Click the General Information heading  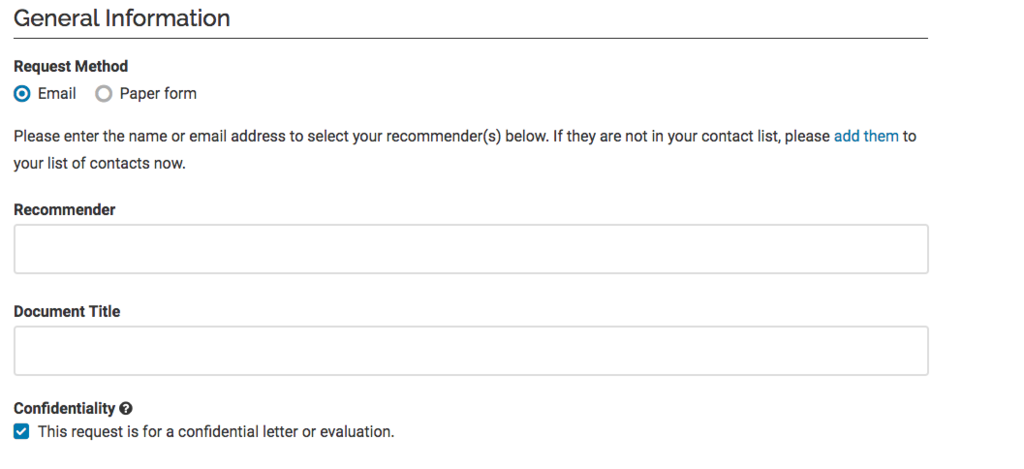[x=122, y=18]
